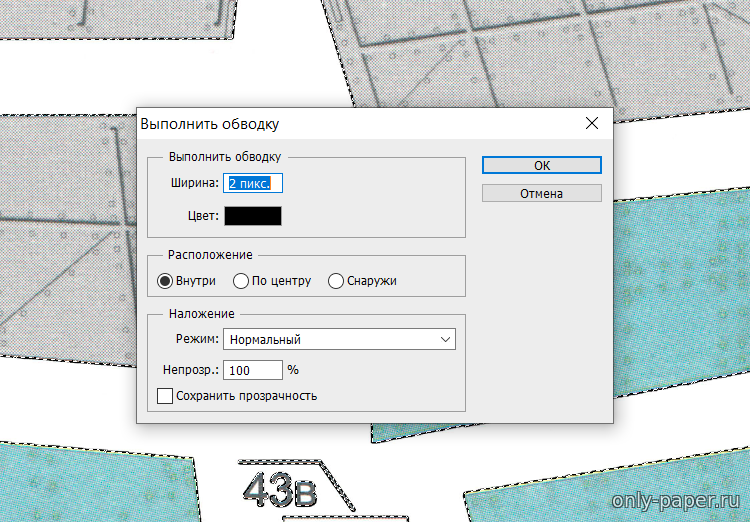The image size is (750, 522).
Task: Click OK to apply the stroke
Action: 541,165
